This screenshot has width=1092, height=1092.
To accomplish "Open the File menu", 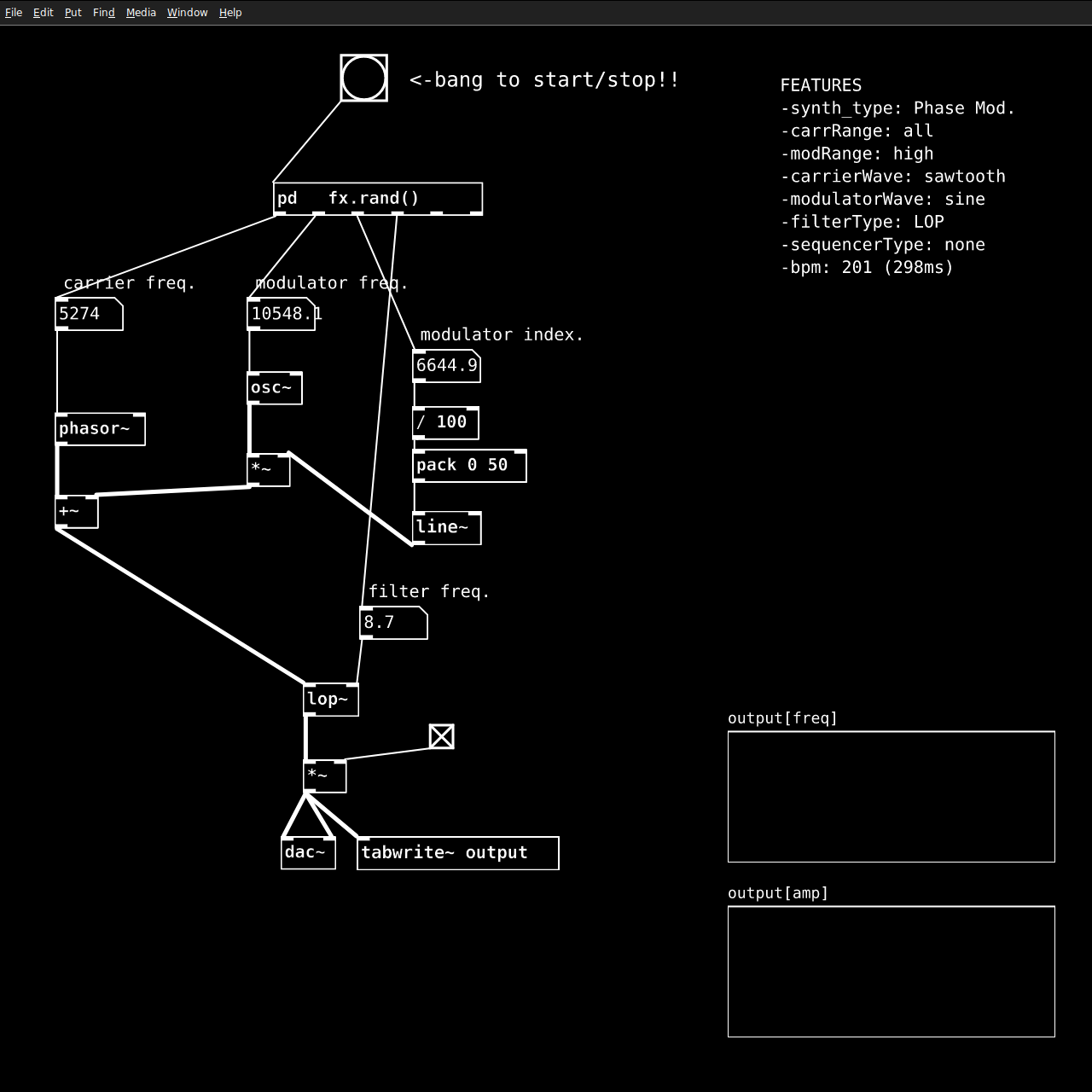I will 14,13.
